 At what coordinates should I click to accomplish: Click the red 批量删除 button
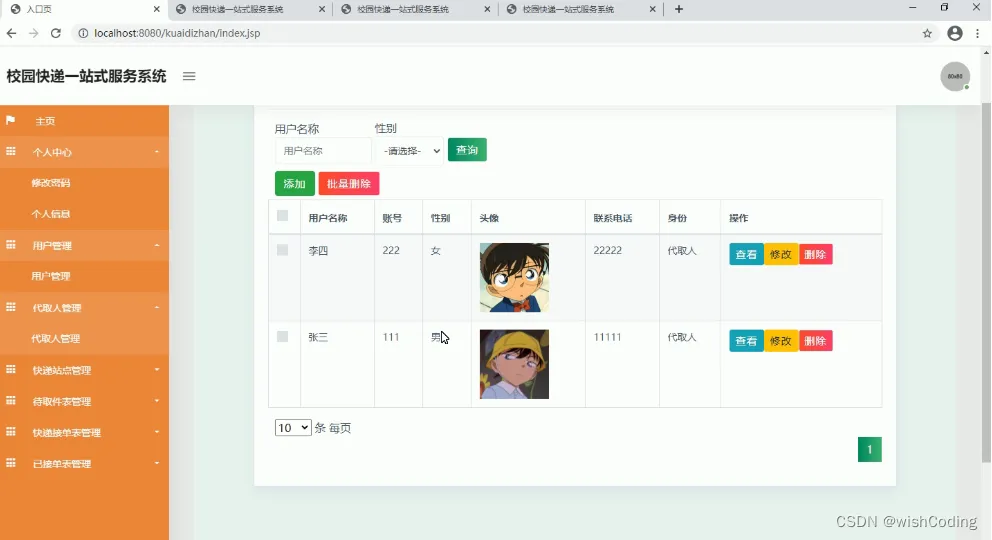click(349, 183)
